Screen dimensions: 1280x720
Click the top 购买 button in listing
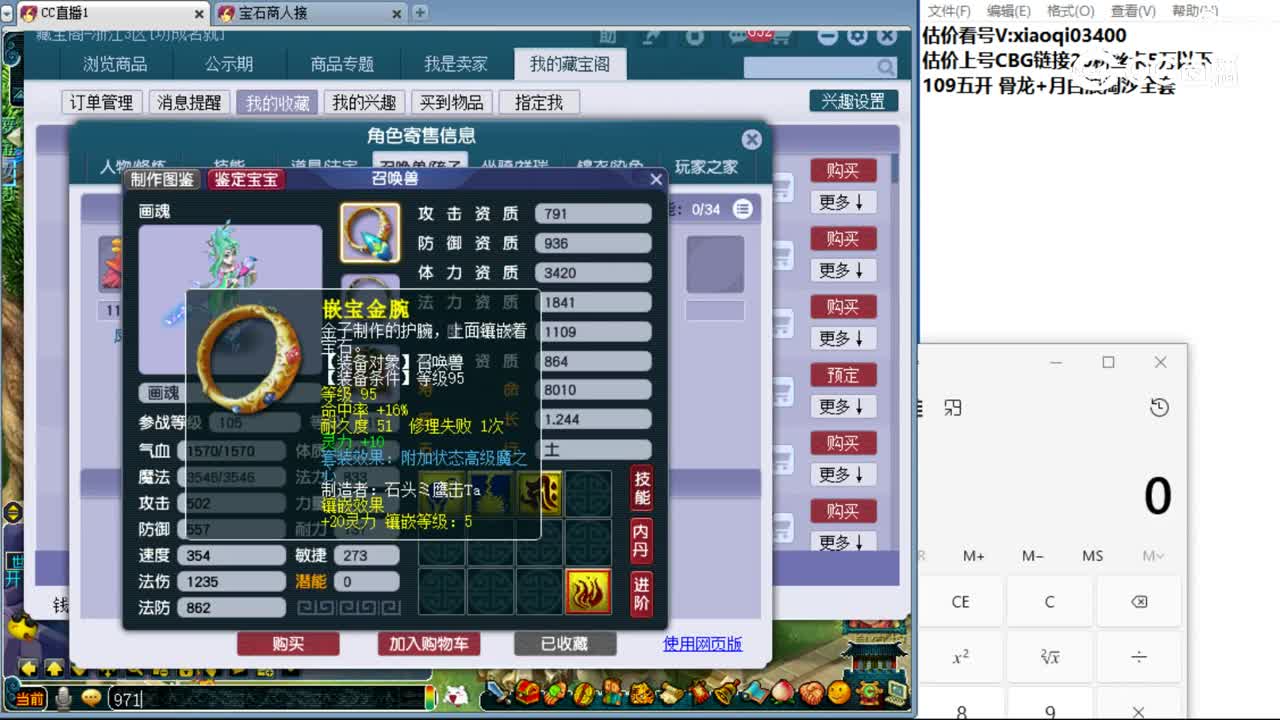click(x=843, y=171)
